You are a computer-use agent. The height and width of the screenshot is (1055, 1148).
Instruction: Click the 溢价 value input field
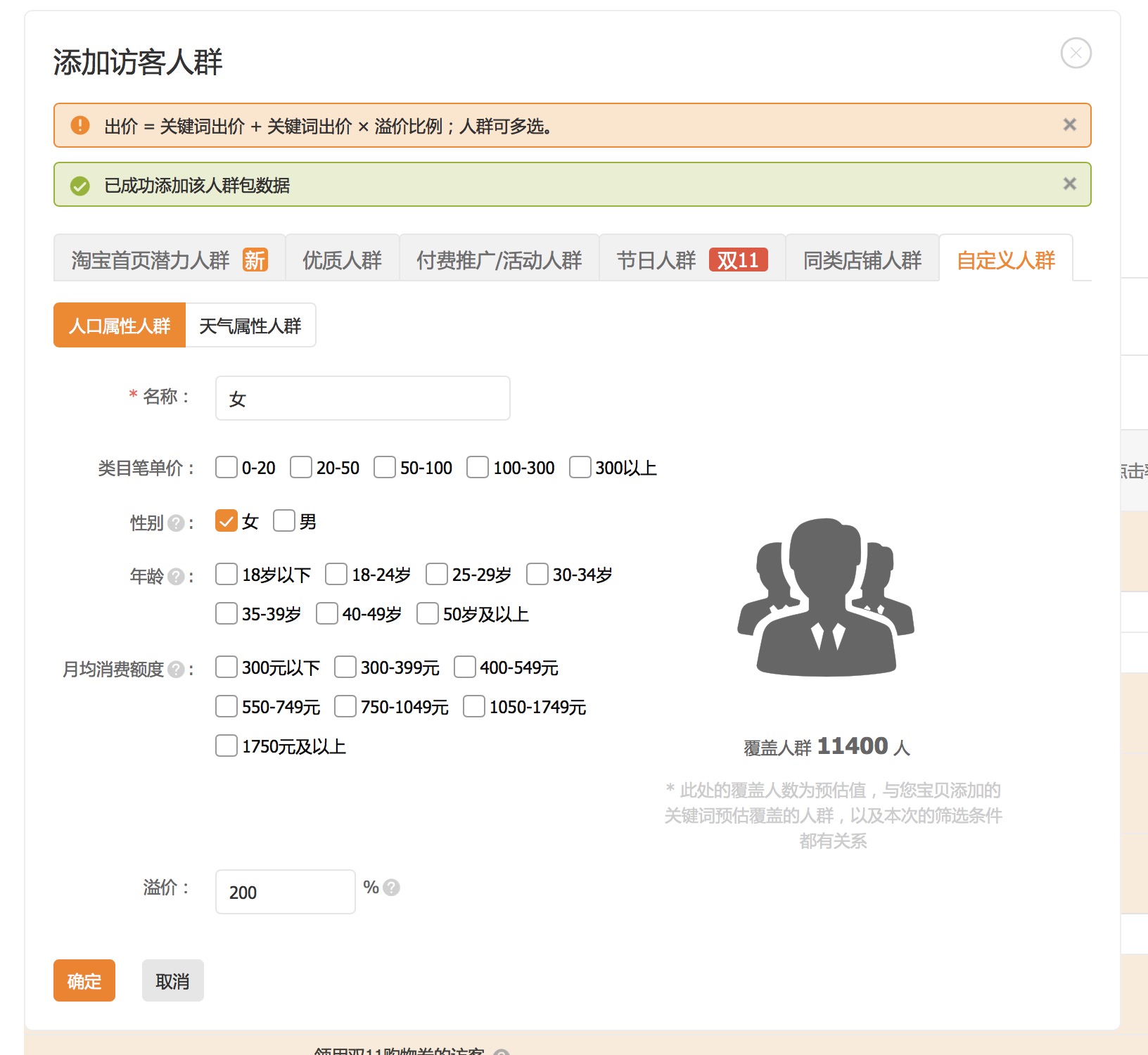tap(285, 892)
